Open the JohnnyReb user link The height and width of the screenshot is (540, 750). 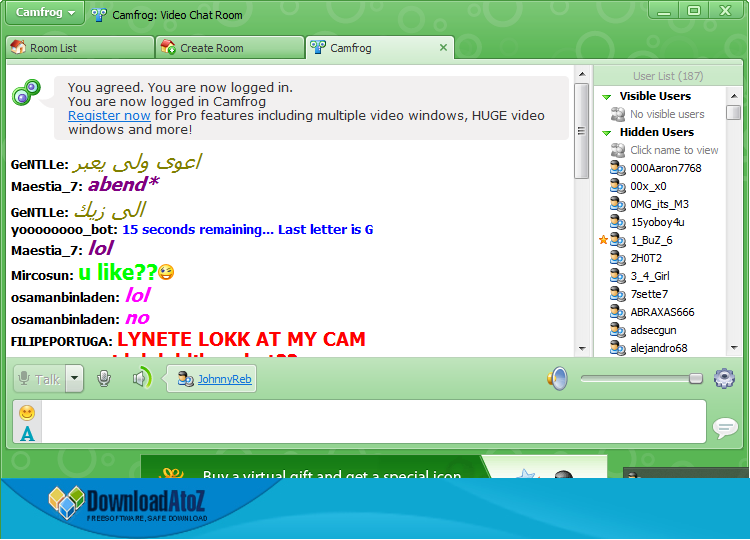click(224, 379)
